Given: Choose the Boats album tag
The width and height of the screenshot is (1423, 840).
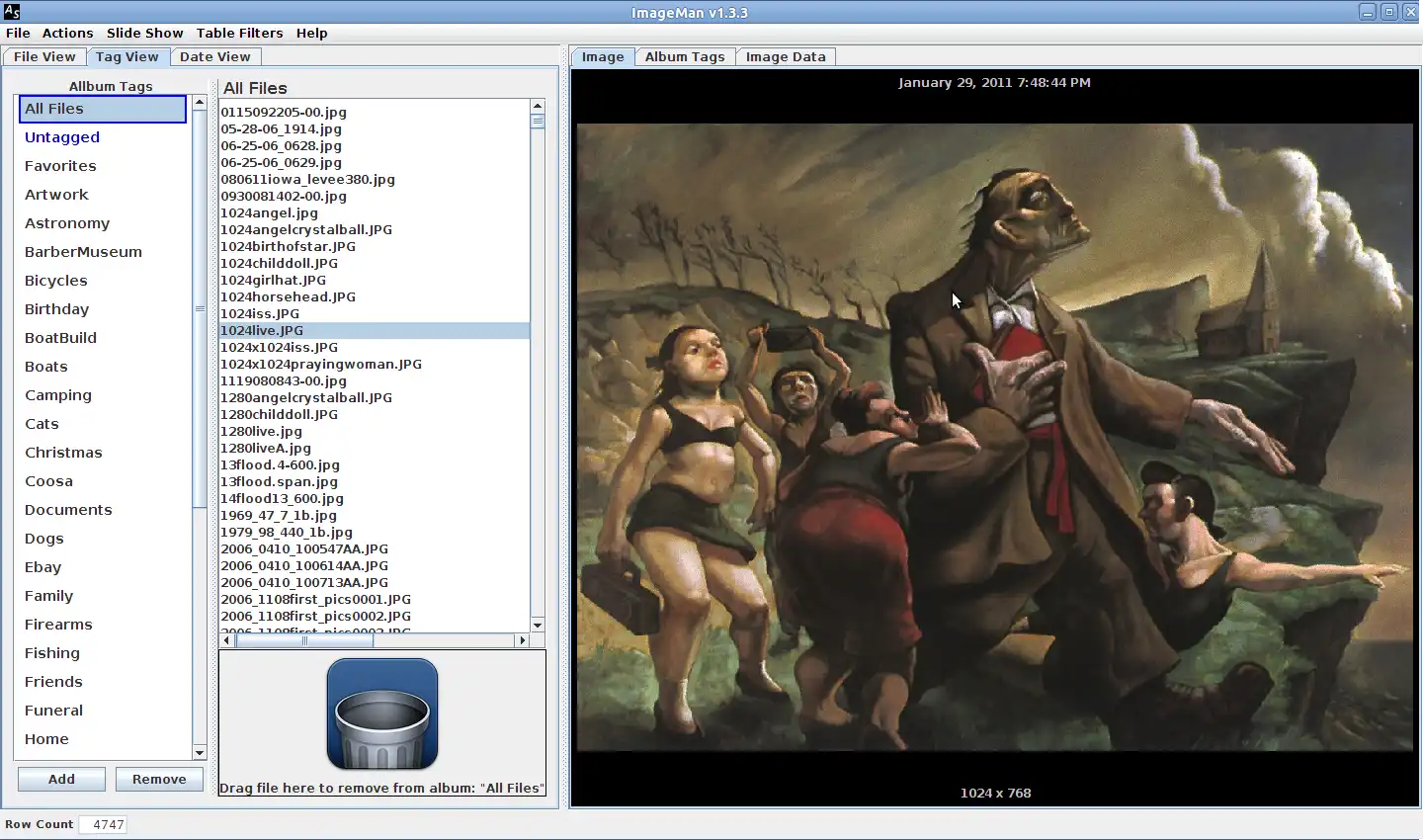Looking at the screenshot, I should point(103,367).
